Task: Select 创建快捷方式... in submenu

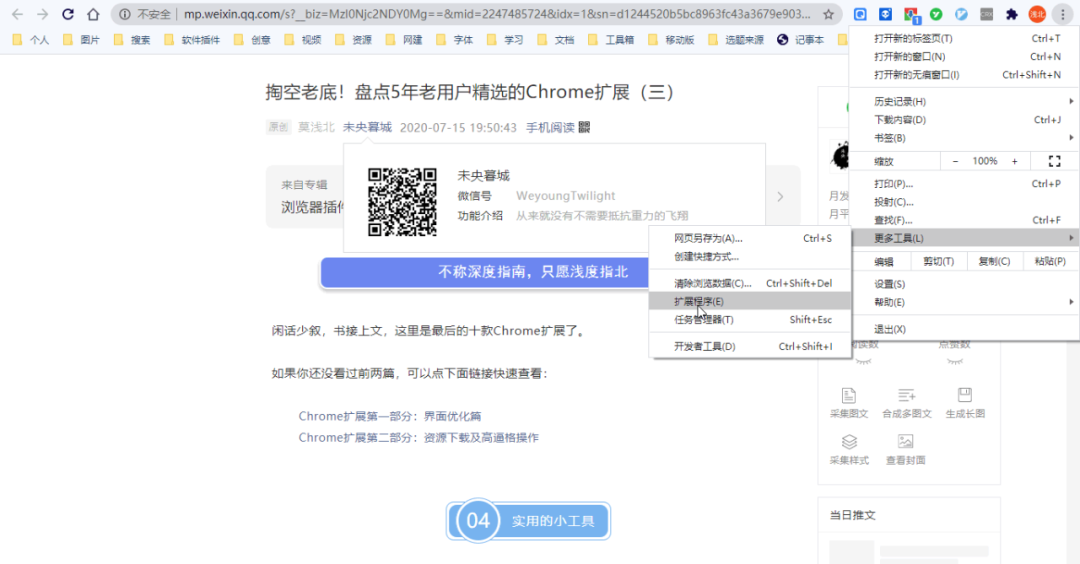Action: click(x=750, y=256)
